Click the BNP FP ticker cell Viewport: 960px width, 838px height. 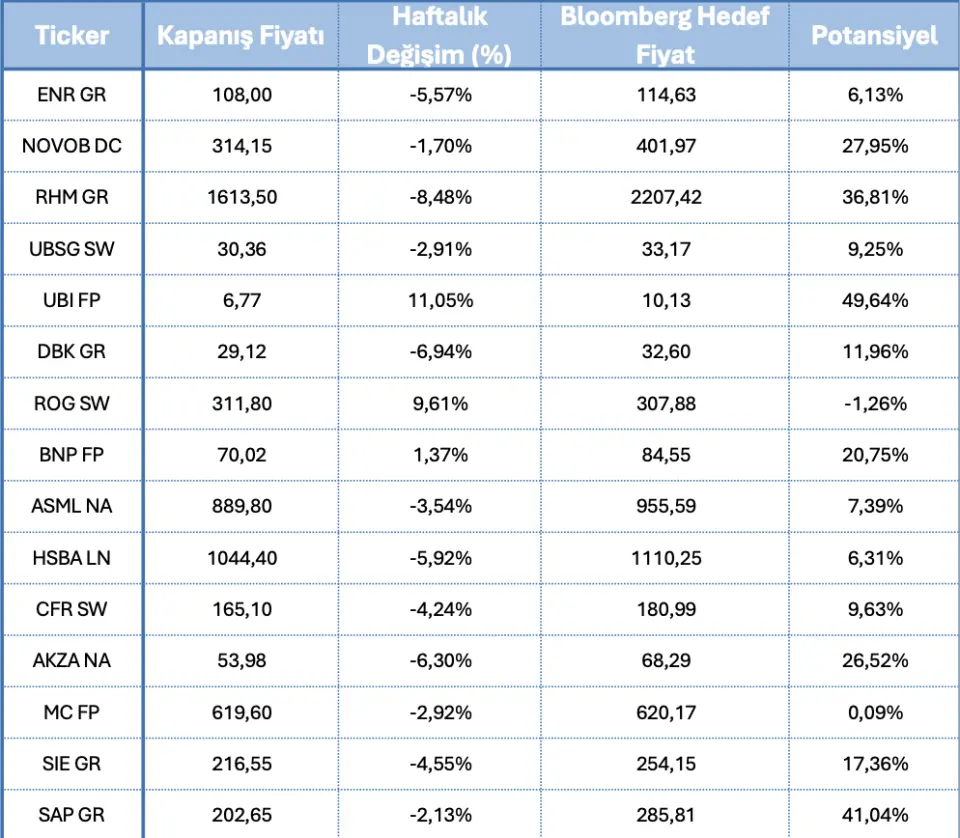pos(72,455)
